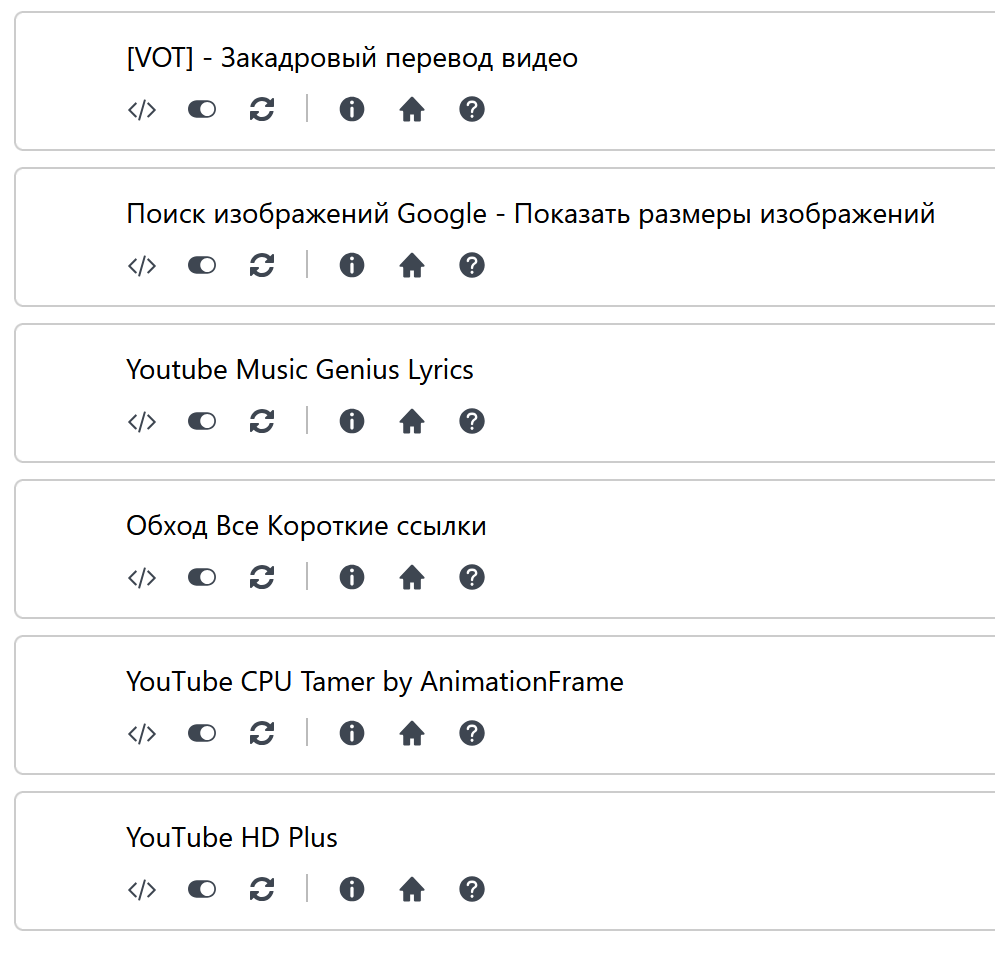Open help page for YouTube HD Plus
This screenshot has width=995, height=959.
click(x=471, y=889)
